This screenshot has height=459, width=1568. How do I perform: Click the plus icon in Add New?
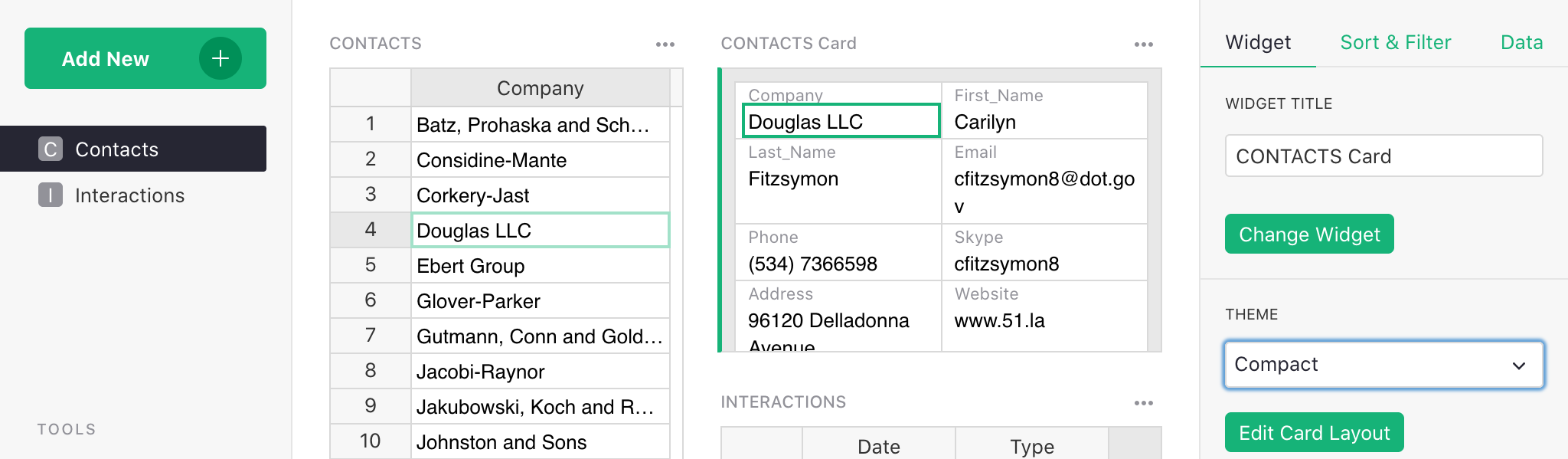[220, 58]
